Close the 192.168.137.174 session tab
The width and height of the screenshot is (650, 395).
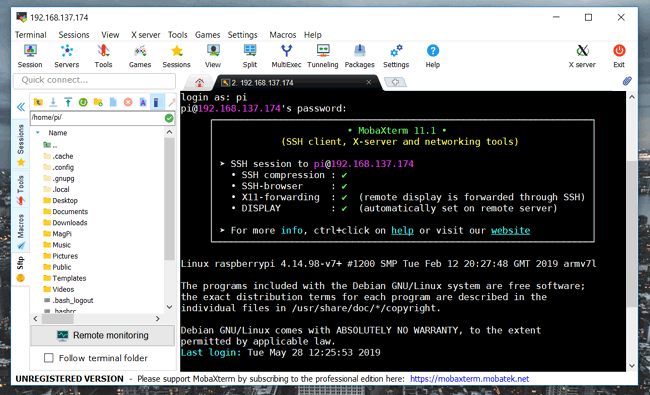tap(369, 82)
